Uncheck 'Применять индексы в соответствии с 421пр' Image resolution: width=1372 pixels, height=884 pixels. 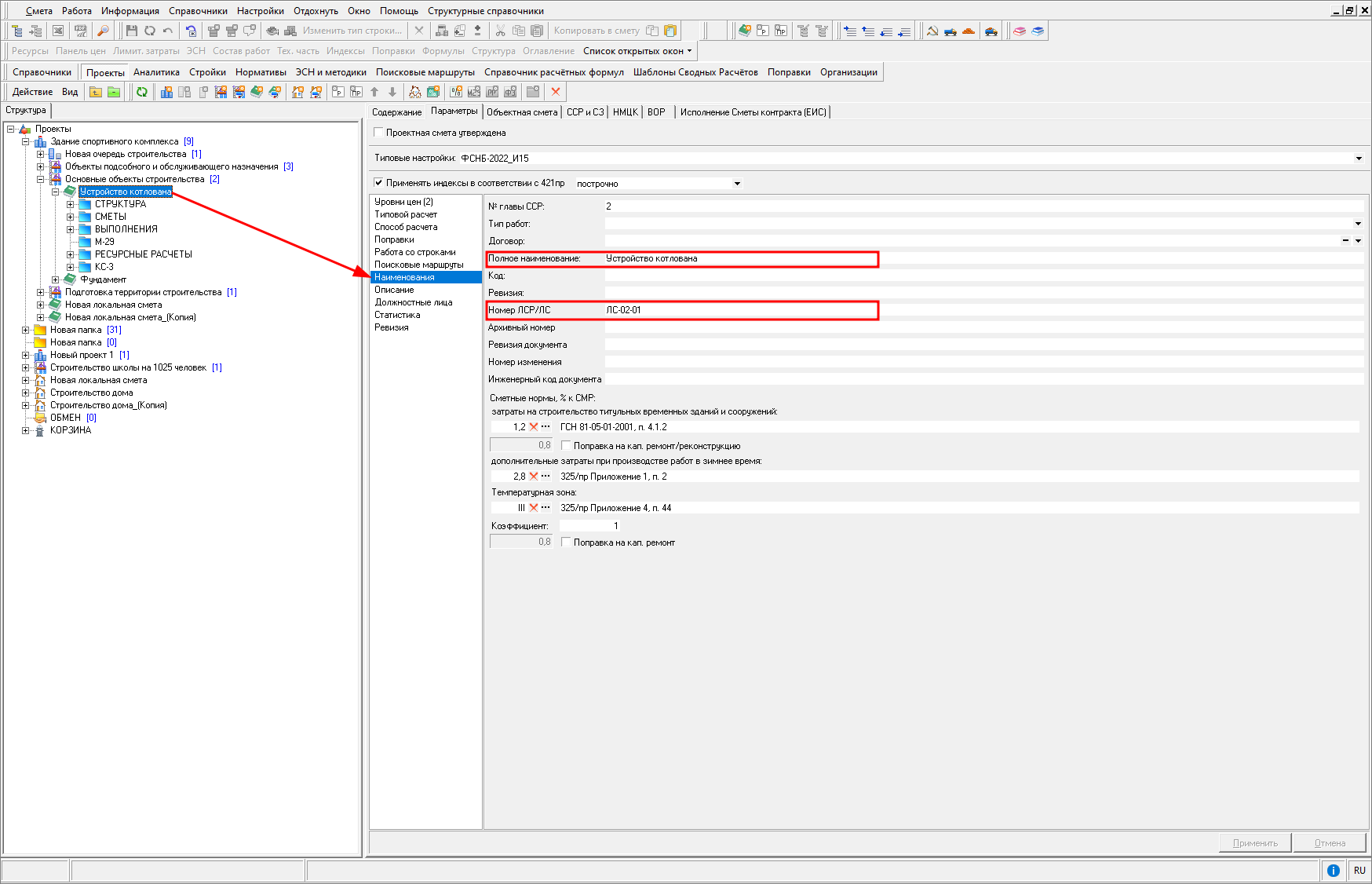coord(379,183)
